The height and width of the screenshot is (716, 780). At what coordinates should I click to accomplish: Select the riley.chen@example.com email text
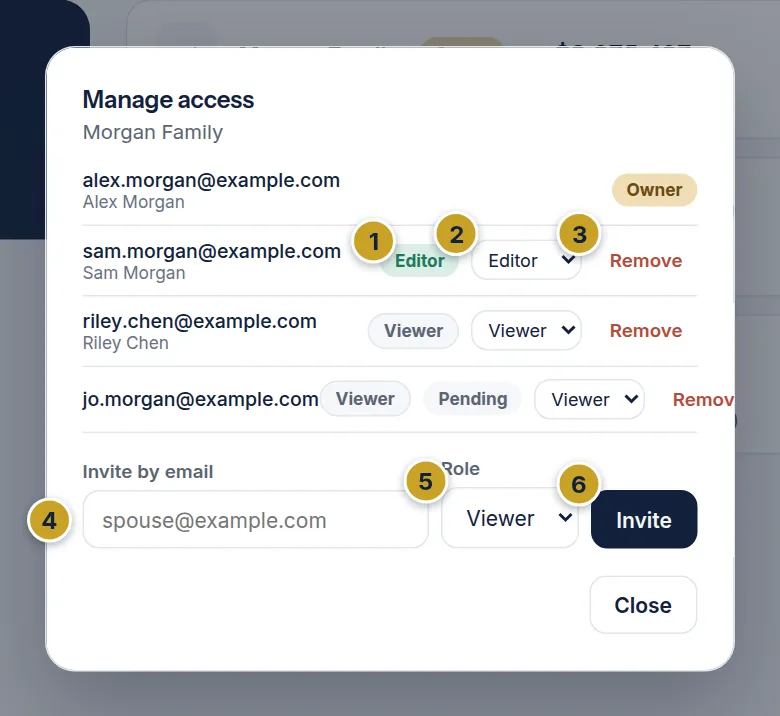point(199,321)
